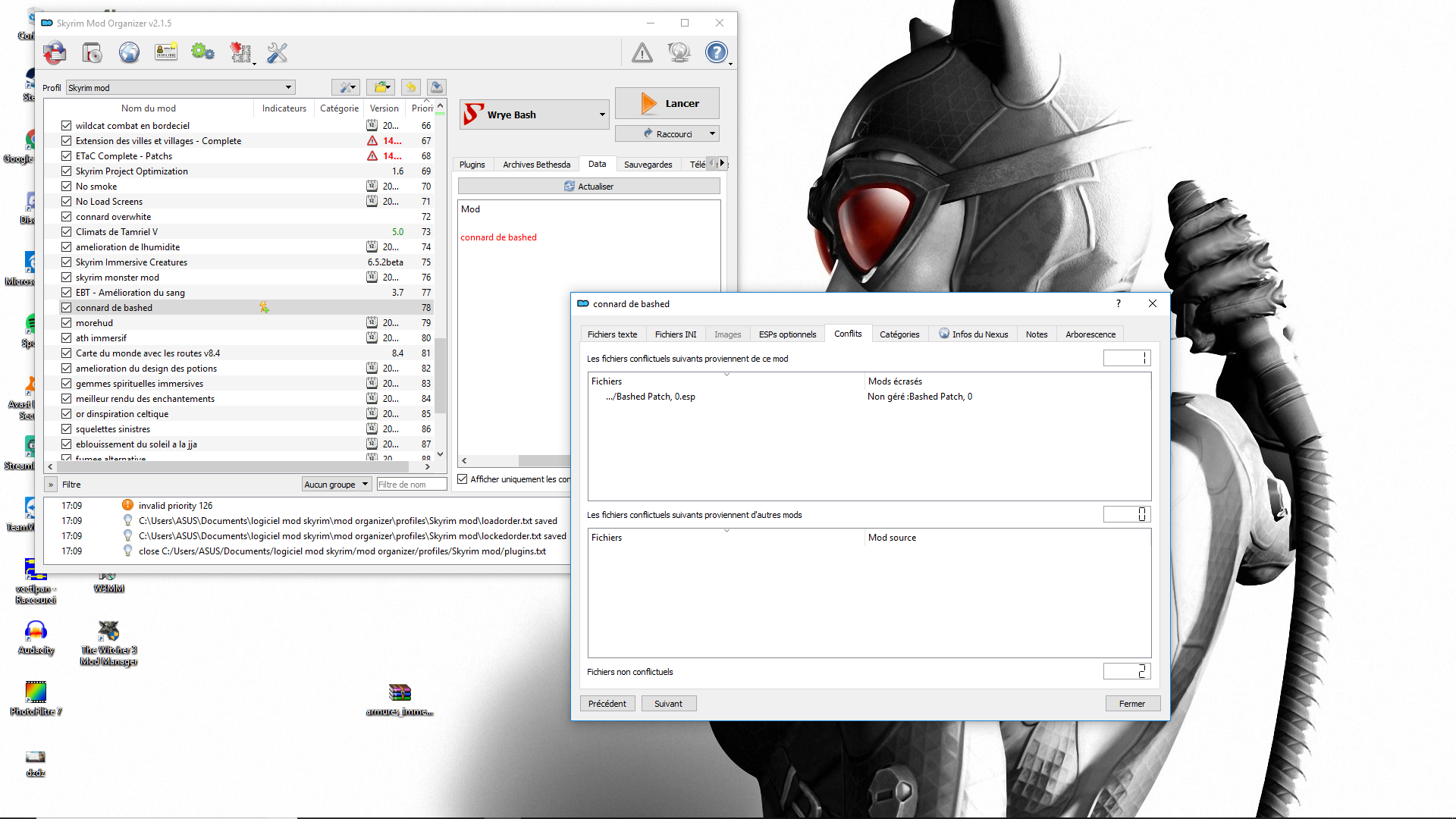This screenshot has height=819, width=1456.
Task: Click the Suivant button
Action: [x=669, y=704]
